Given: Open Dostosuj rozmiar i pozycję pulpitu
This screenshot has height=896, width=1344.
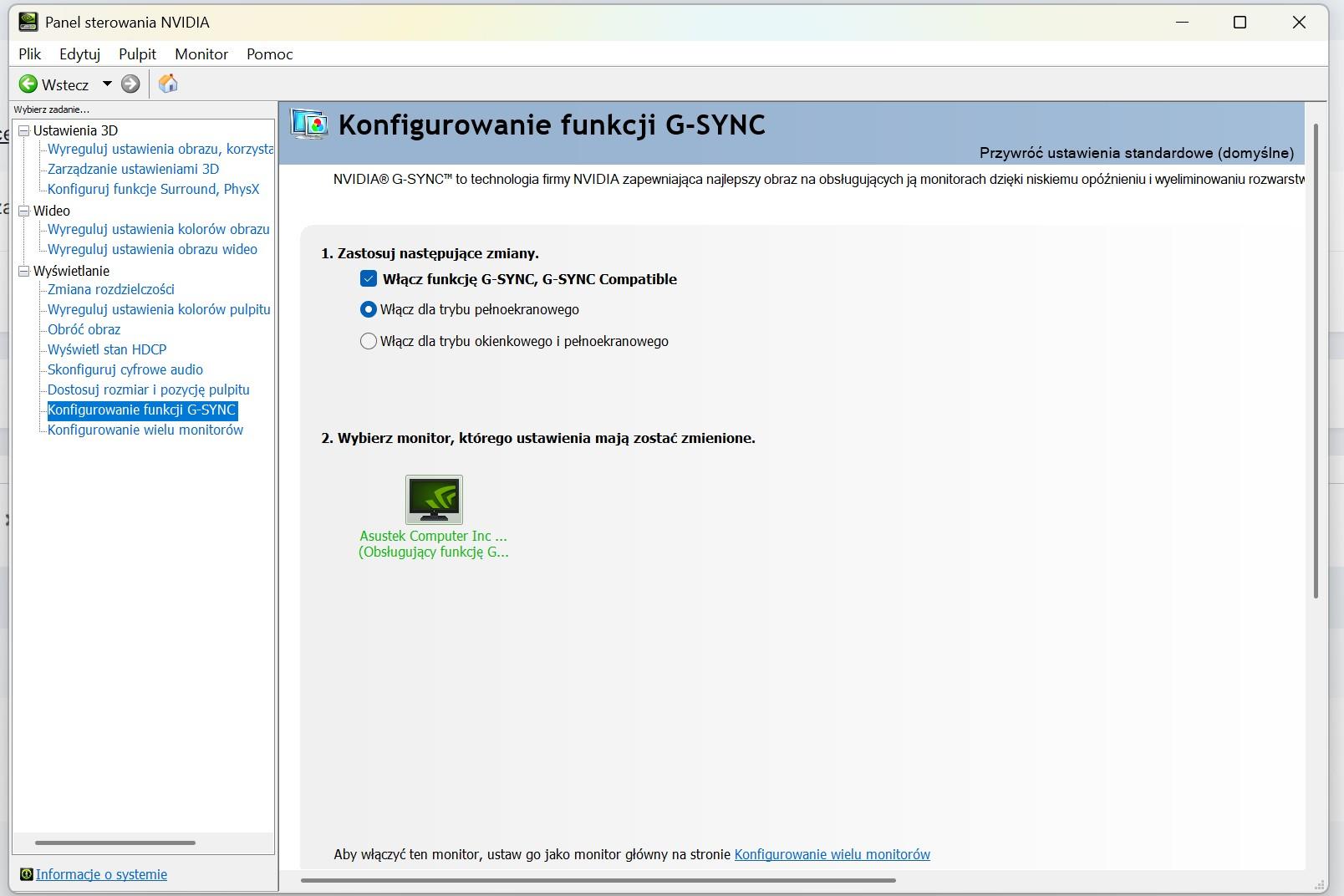Looking at the screenshot, I should coord(149,389).
